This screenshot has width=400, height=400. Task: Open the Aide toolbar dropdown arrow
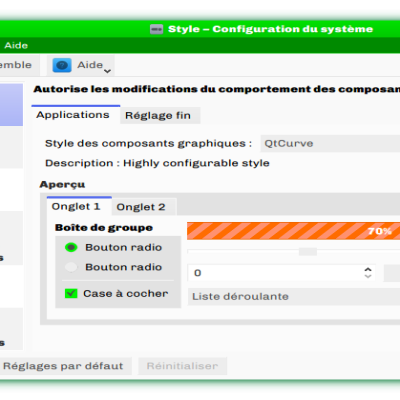107,71
